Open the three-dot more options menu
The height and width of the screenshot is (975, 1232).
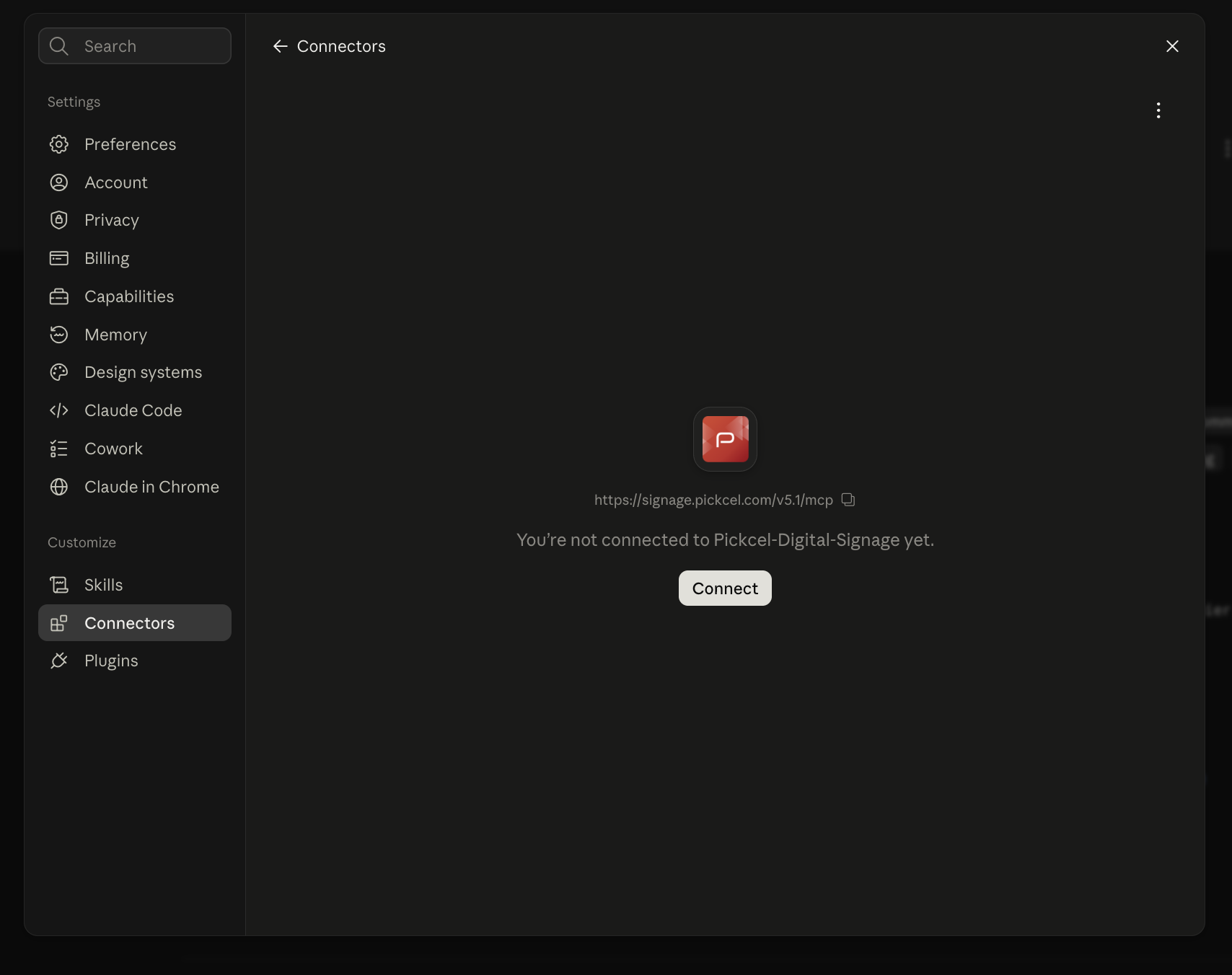coord(1158,110)
